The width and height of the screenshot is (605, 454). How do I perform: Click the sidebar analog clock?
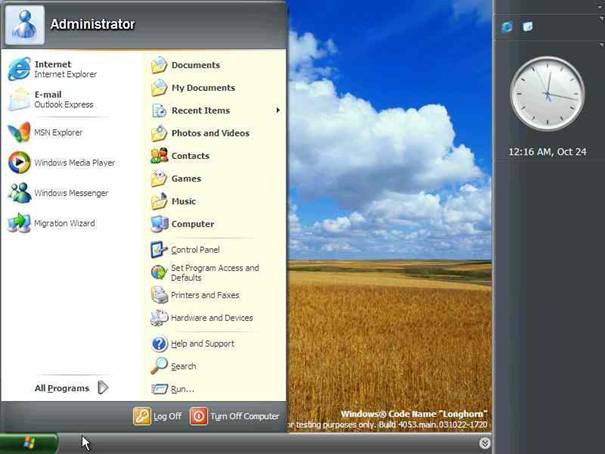[547, 94]
